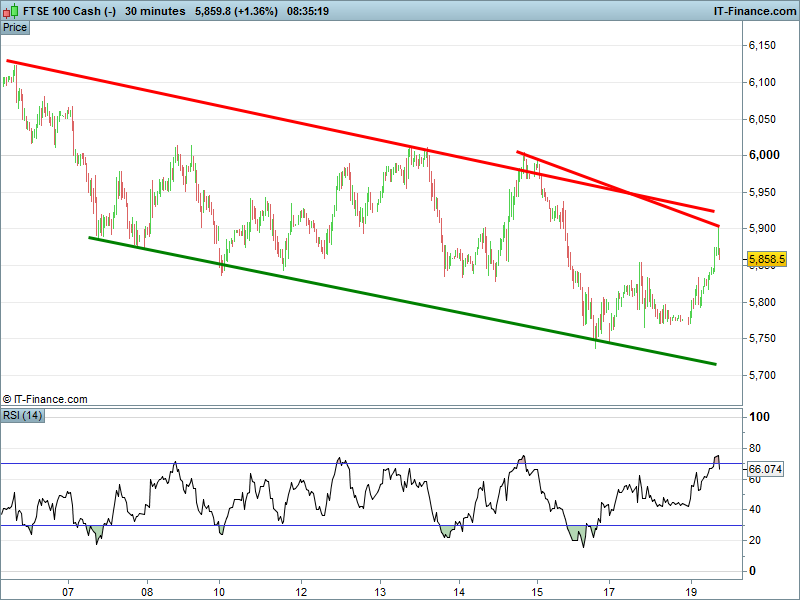Select the green lower support trendline

coord(400,300)
